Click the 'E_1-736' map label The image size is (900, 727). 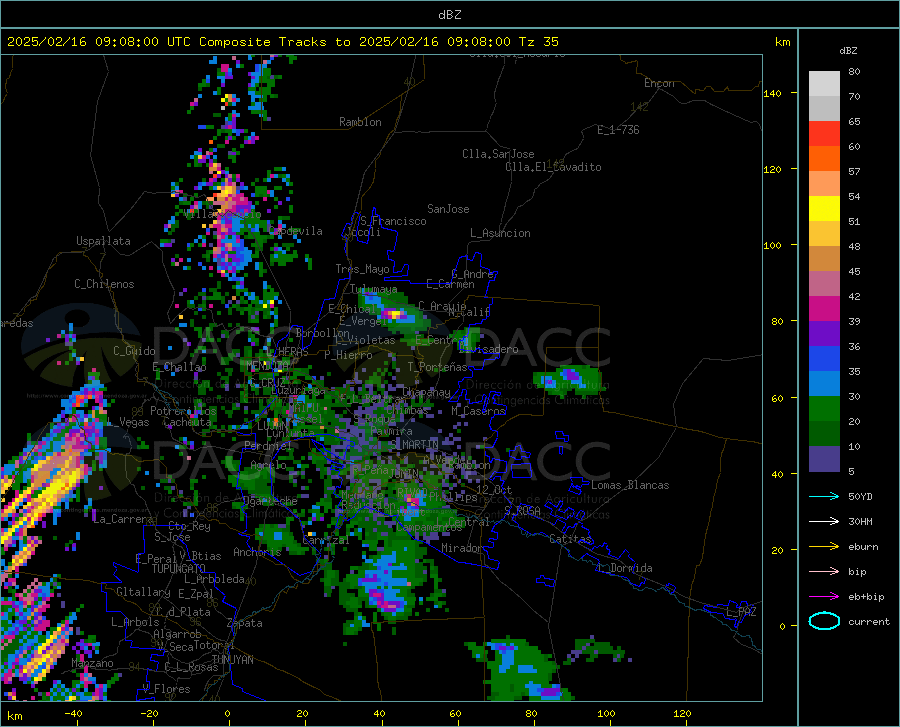618,130
